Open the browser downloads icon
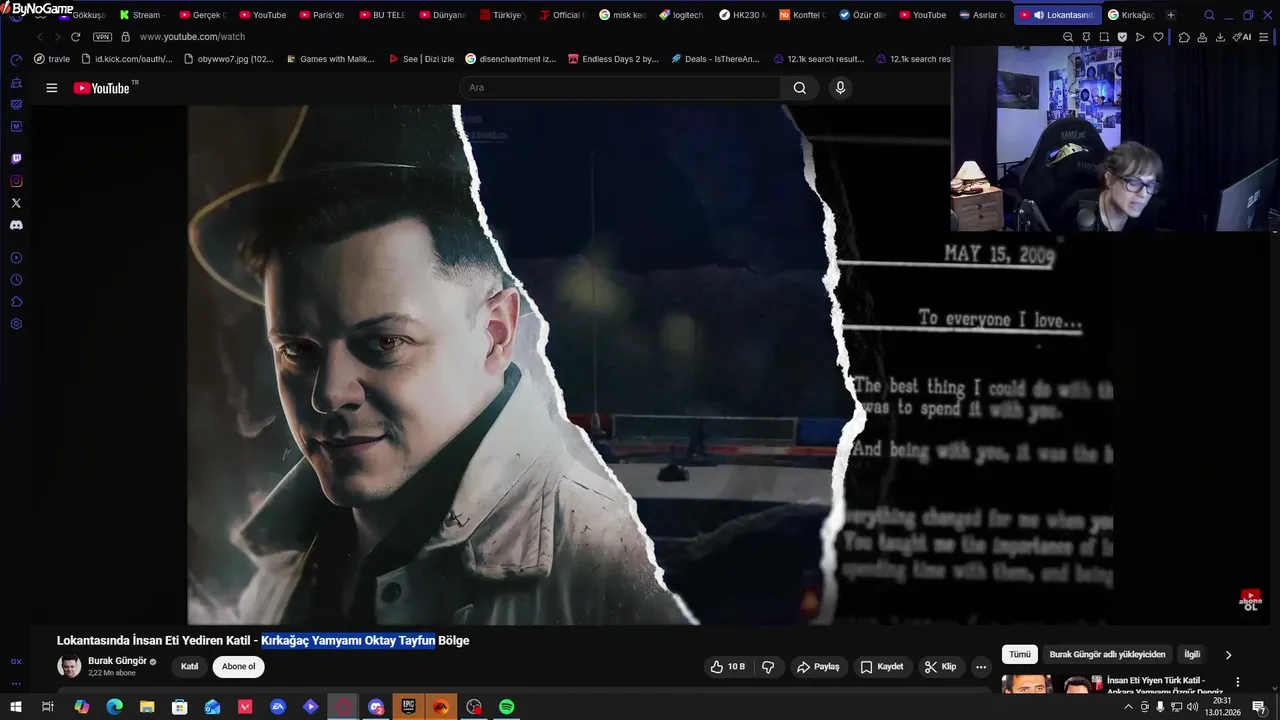 1220,37
